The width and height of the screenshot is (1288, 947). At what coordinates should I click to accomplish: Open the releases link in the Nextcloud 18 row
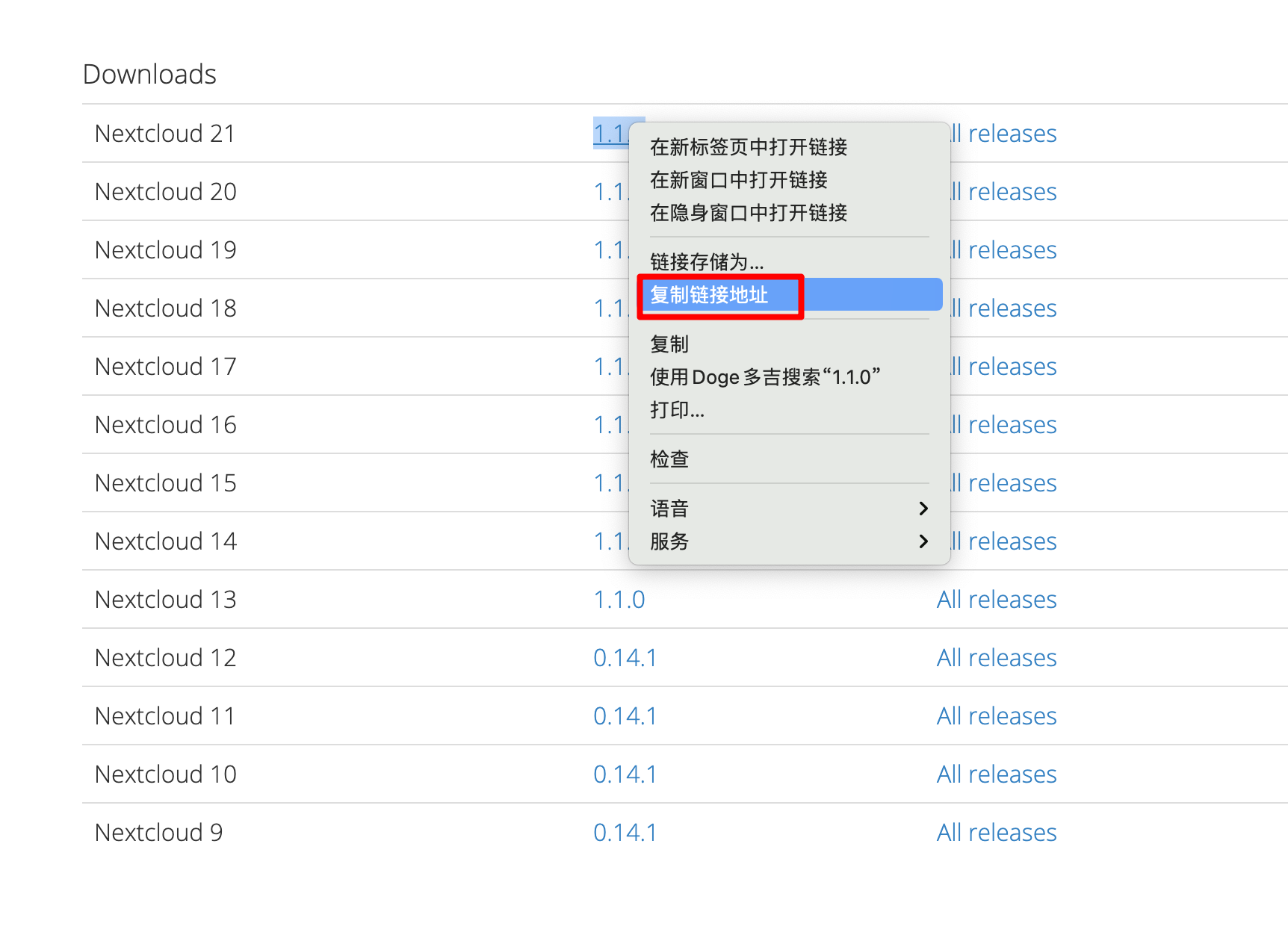point(1005,308)
